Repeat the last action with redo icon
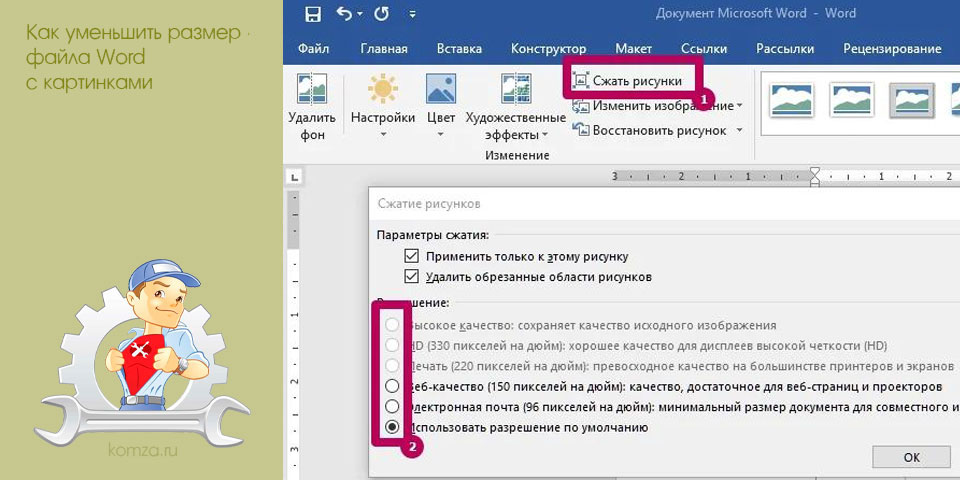 click(382, 13)
